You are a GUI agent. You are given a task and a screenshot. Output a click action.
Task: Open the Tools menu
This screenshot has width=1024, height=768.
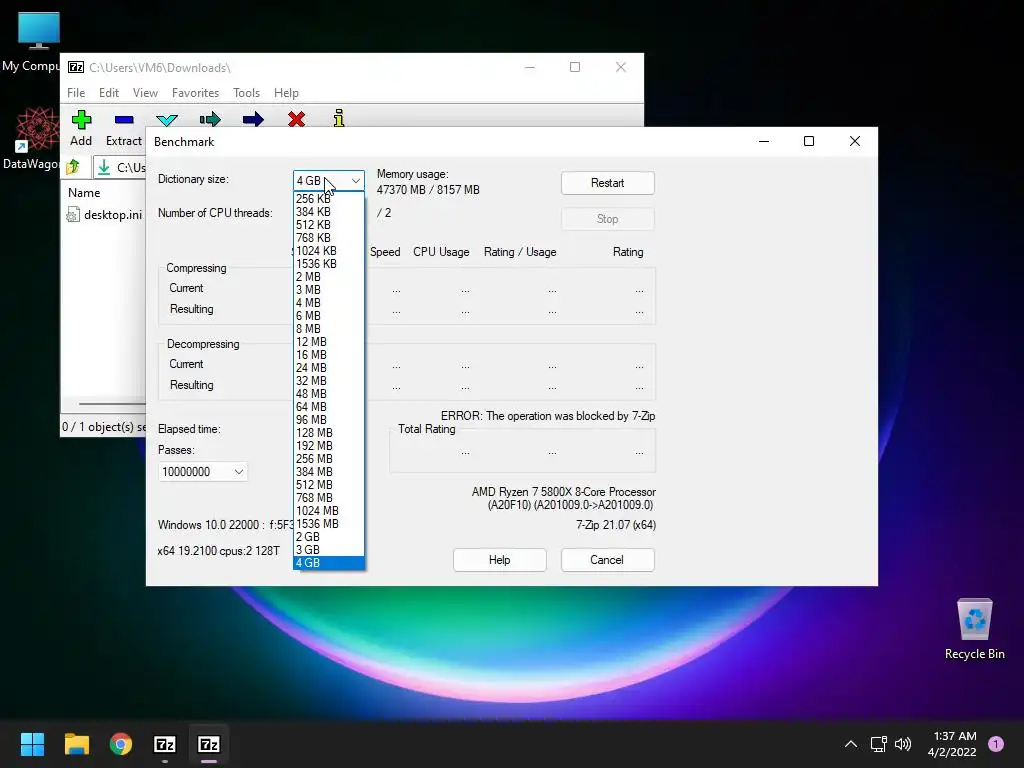246,93
